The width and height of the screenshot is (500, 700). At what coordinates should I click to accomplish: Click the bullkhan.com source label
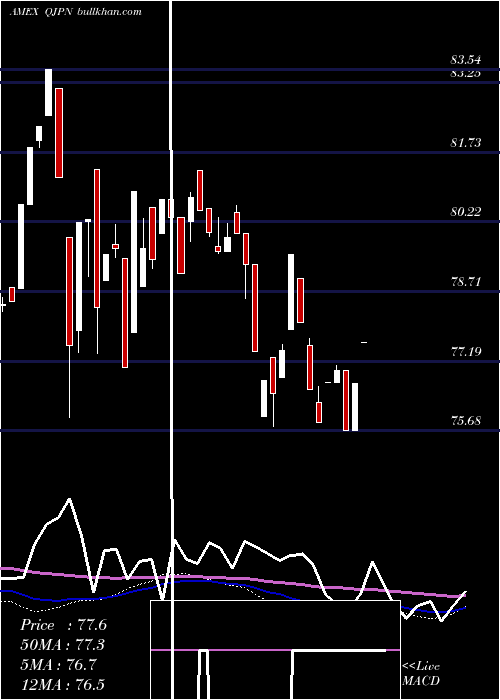tap(107, 12)
